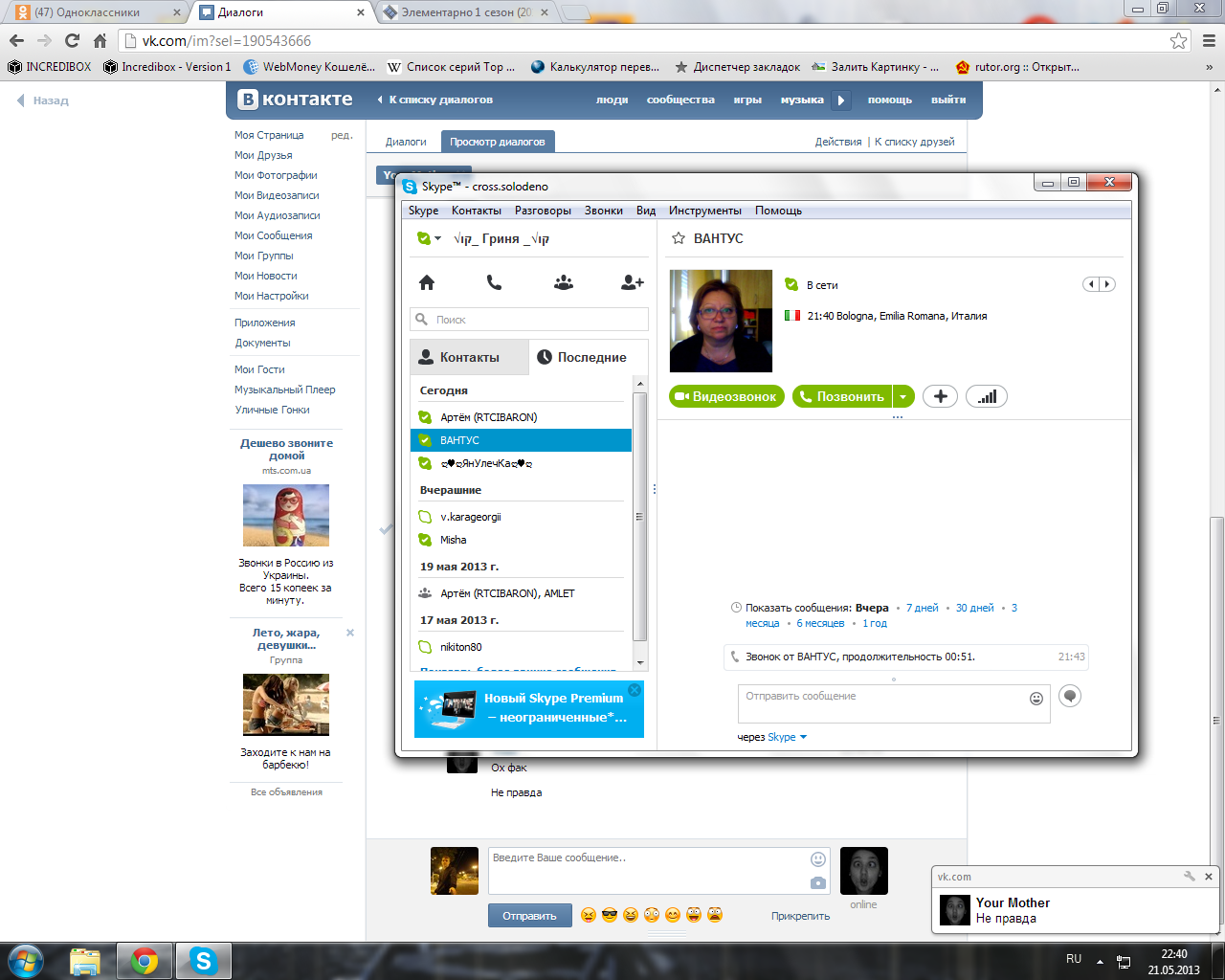Open Звонки menu
1225x980 pixels.
603,211
